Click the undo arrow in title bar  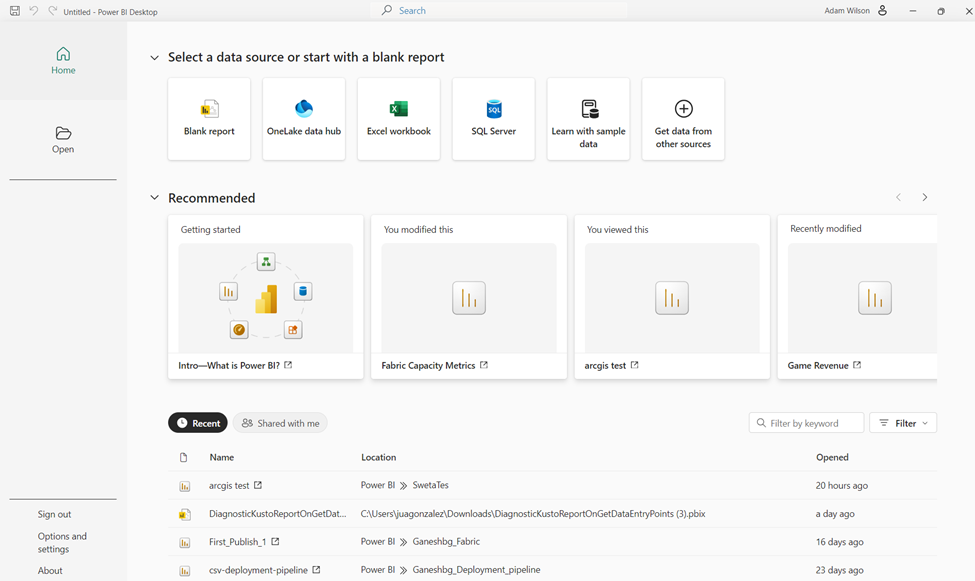point(34,11)
